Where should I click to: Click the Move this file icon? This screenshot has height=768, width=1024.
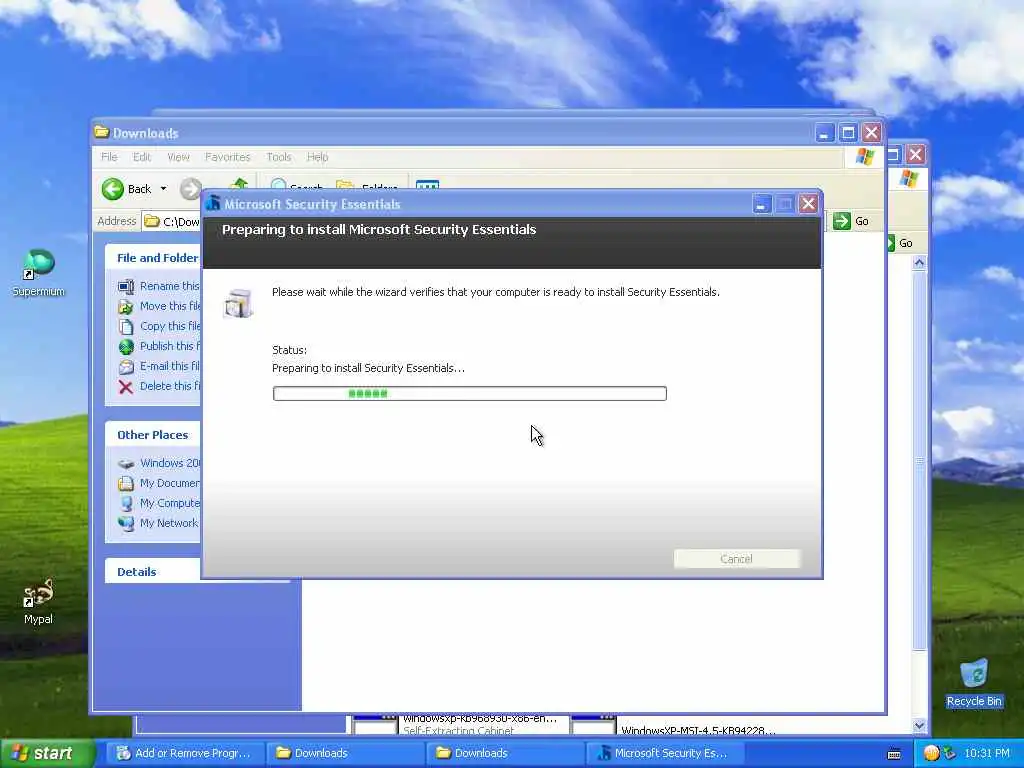125,306
